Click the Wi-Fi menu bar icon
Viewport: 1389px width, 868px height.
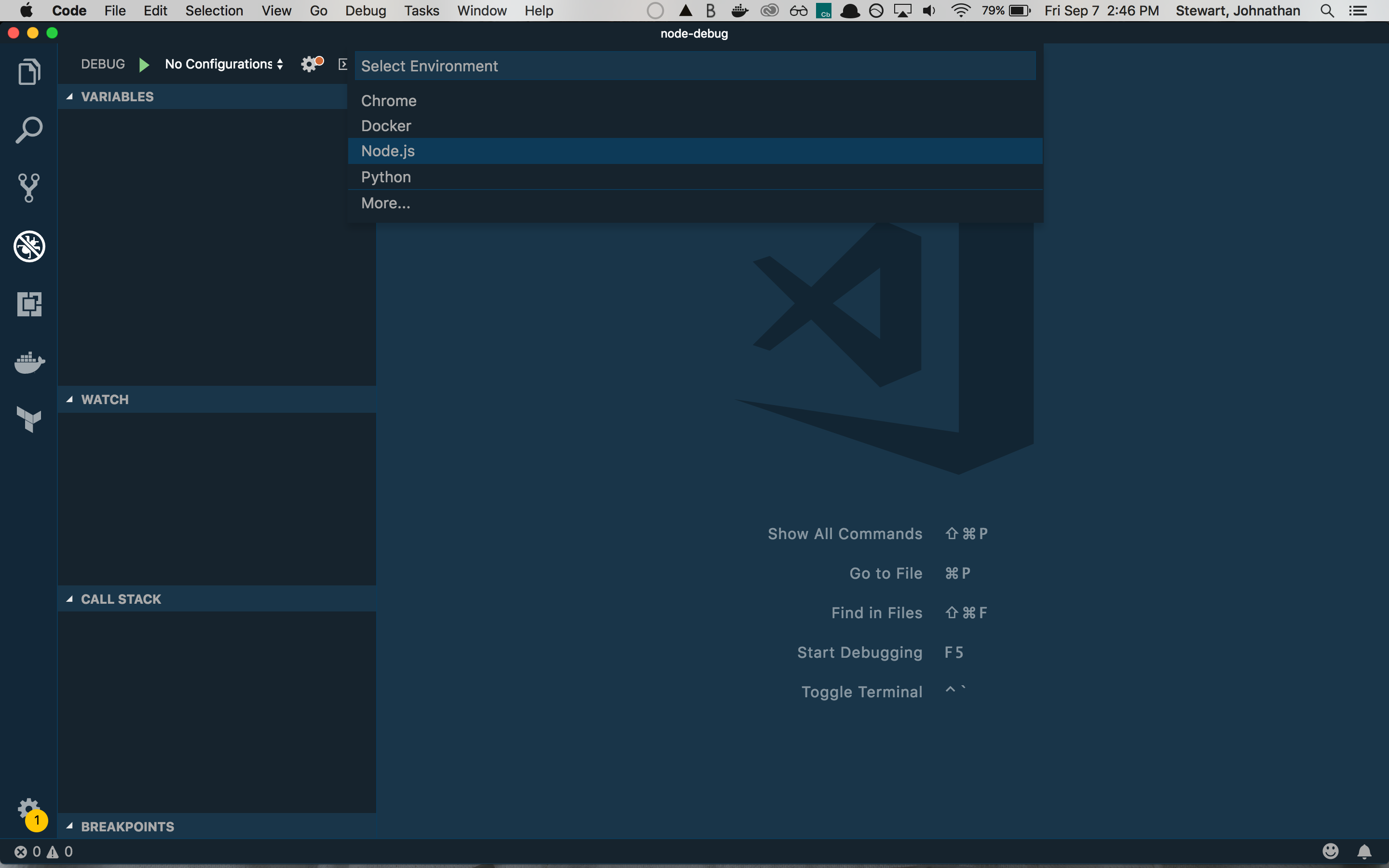(x=961, y=10)
